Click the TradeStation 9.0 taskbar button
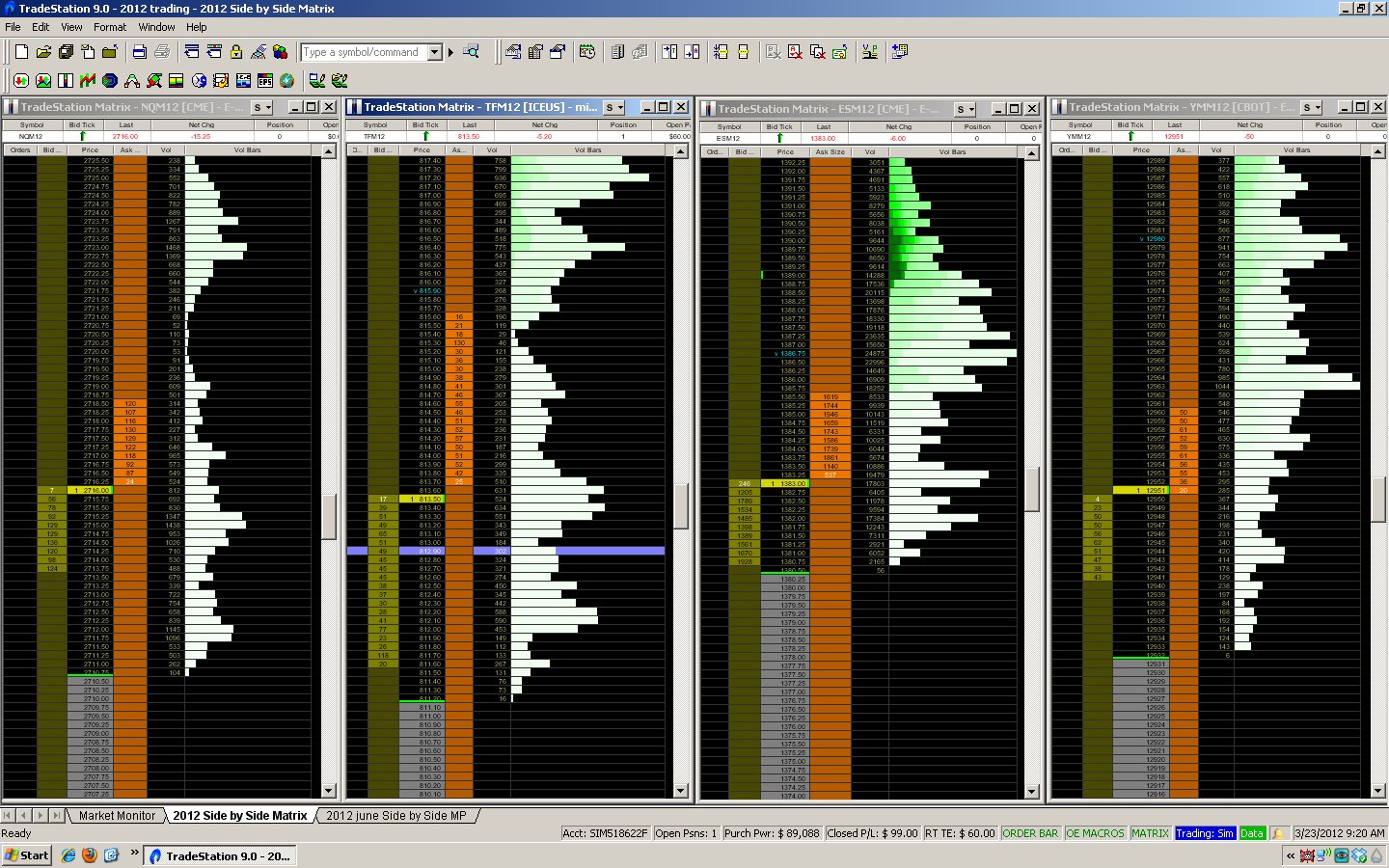Viewport: 1389px width, 868px height. click(x=221, y=855)
